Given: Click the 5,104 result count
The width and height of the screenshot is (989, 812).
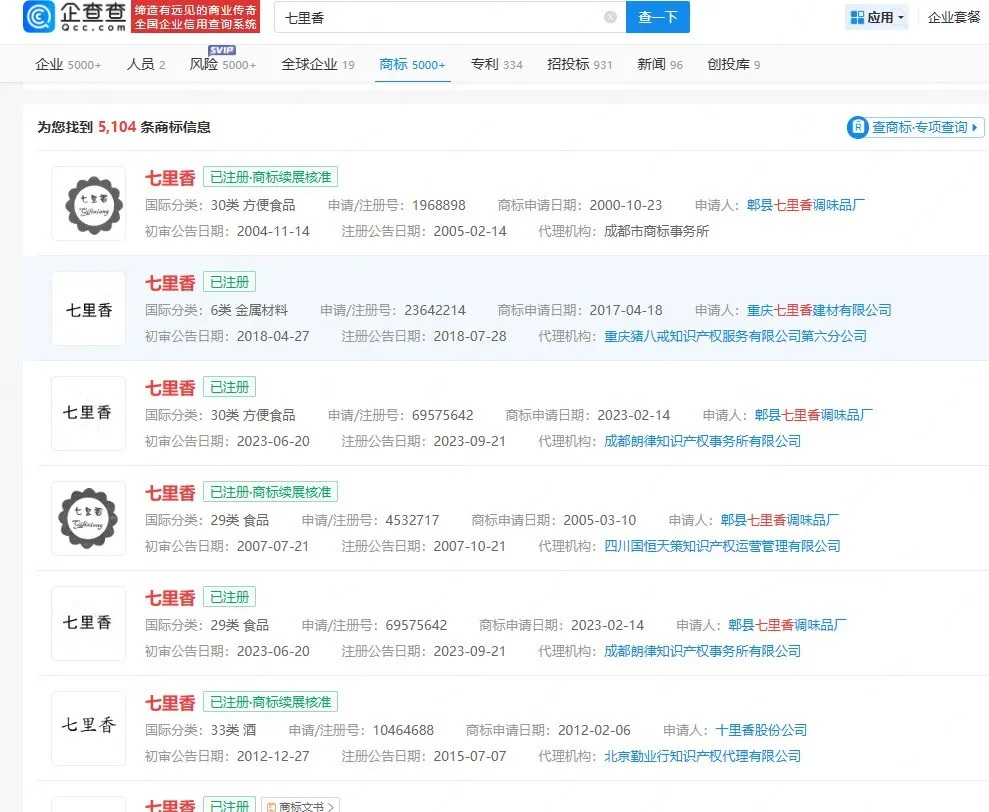Looking at the screenshot, I should click(117, 127).
